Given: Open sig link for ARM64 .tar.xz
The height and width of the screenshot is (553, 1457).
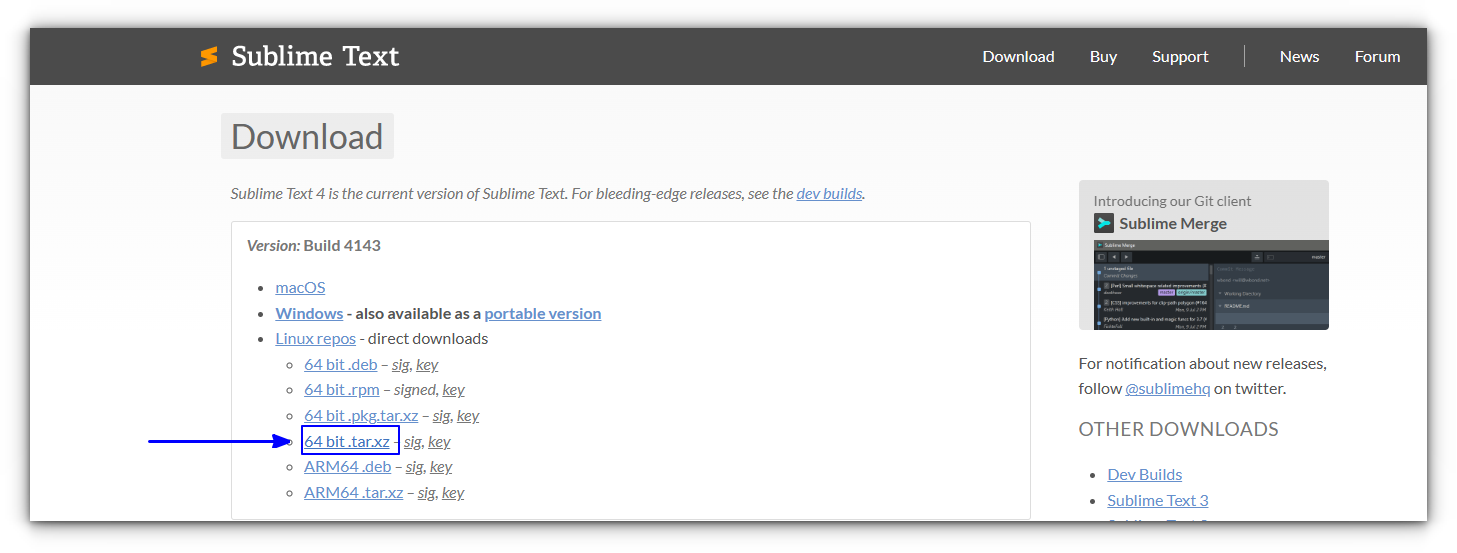Looking at the screenshot, I should tap(427, 492).
